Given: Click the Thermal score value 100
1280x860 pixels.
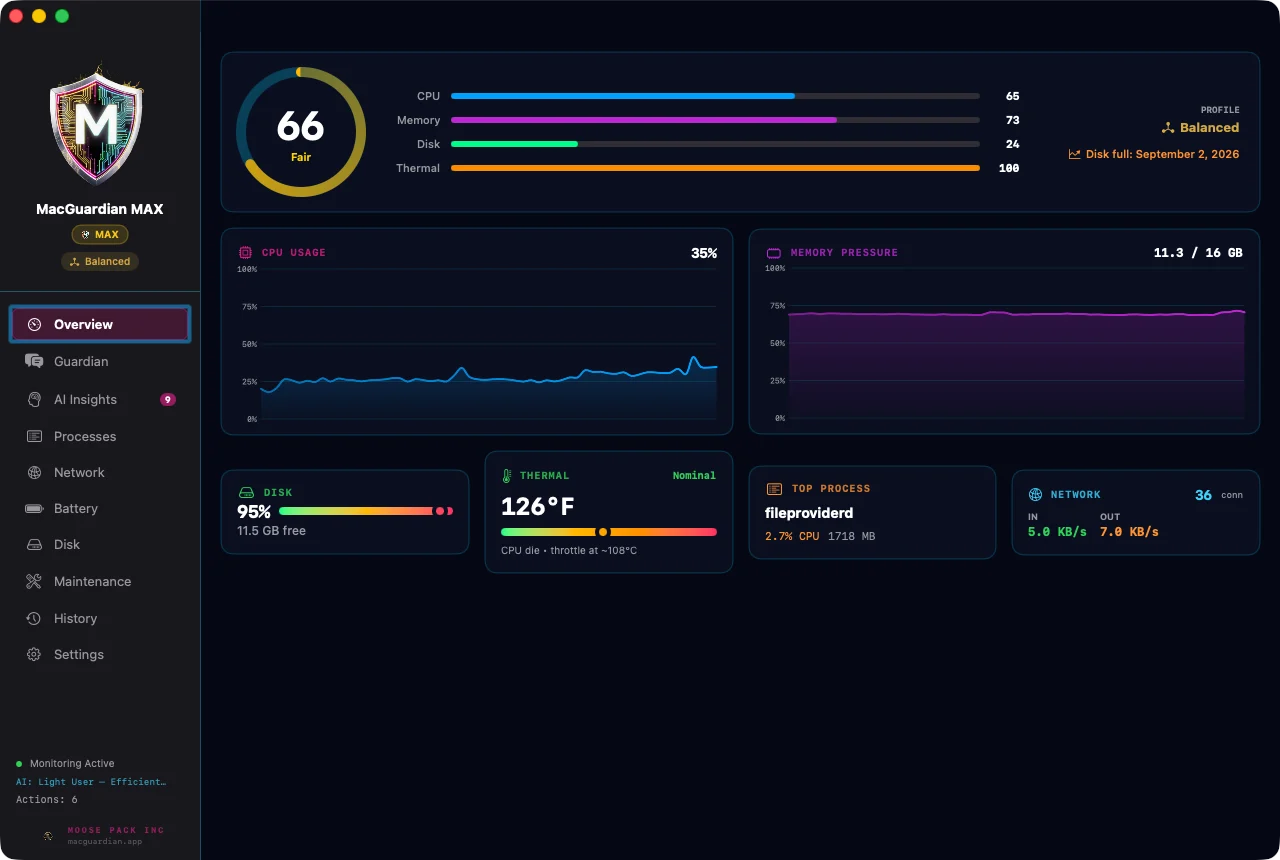Looking at the screenshot, I should [x=1009, y=168].
